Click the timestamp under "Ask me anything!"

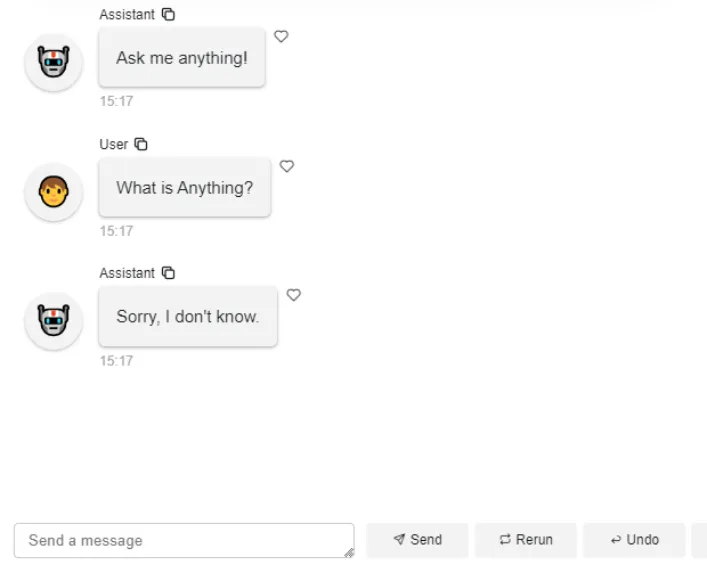[116, 101]
